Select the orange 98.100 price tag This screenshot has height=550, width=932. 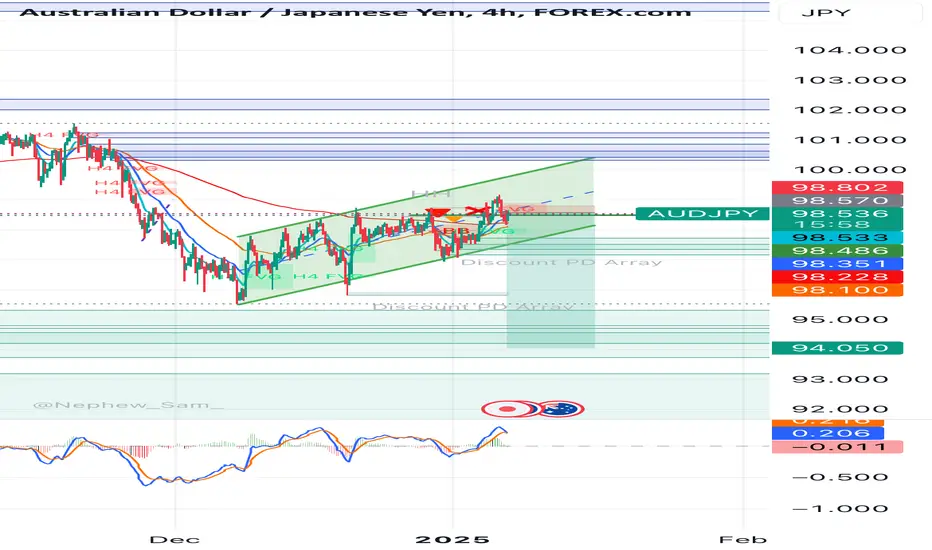coord(837,290)
